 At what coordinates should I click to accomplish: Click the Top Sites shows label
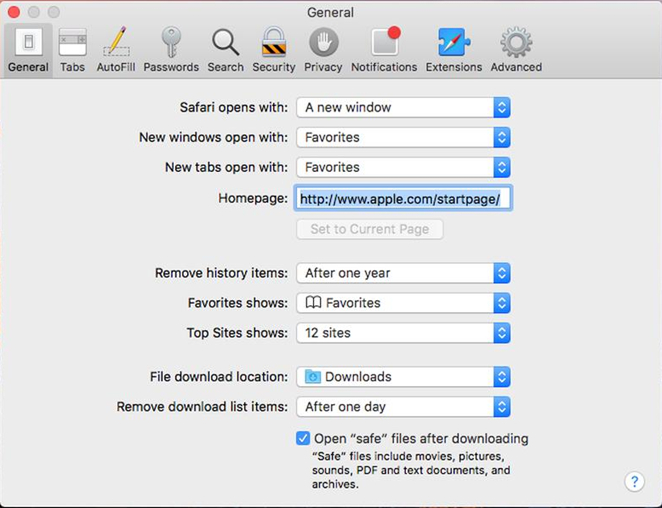point(237,333)
